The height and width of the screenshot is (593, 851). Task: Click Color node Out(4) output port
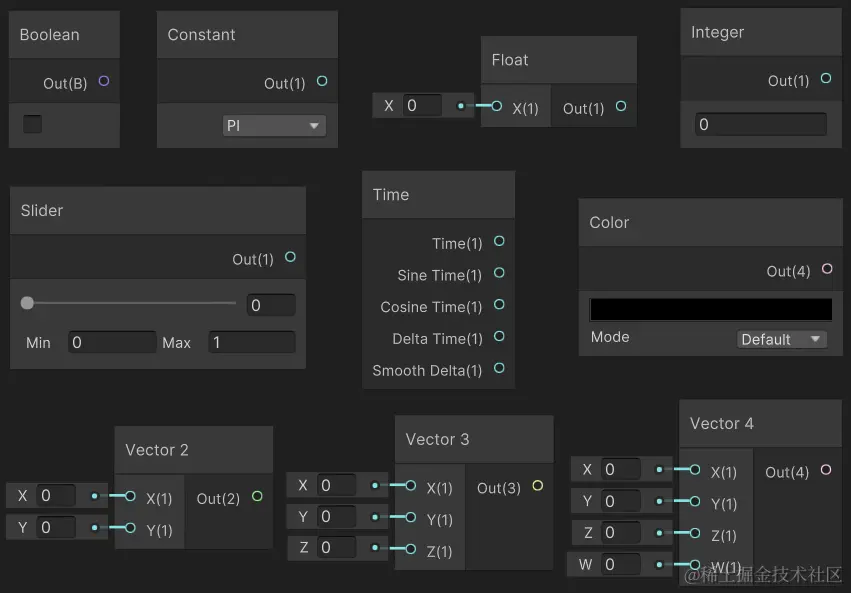827,269
